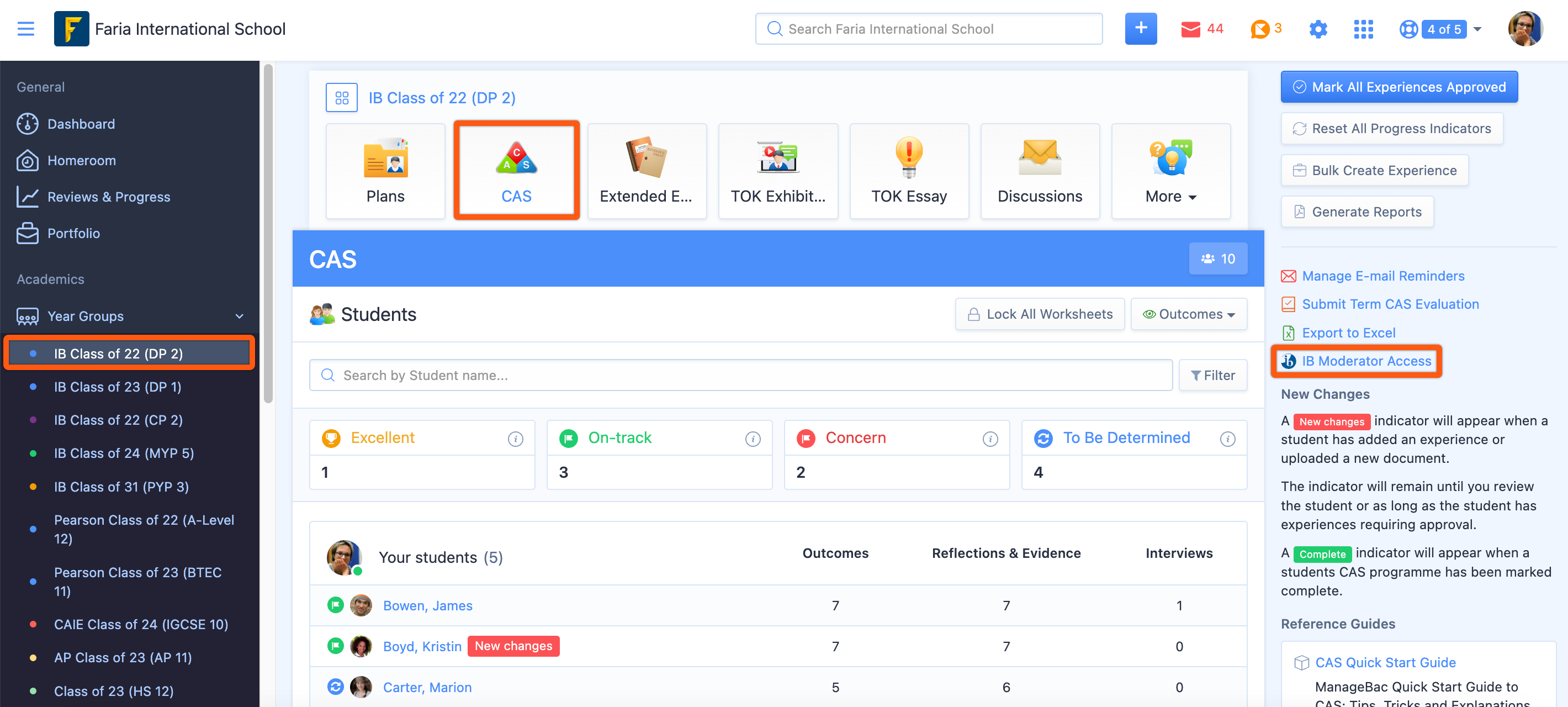
Task: Collapse the Year Groups chevron
Action: pos(239,316)
